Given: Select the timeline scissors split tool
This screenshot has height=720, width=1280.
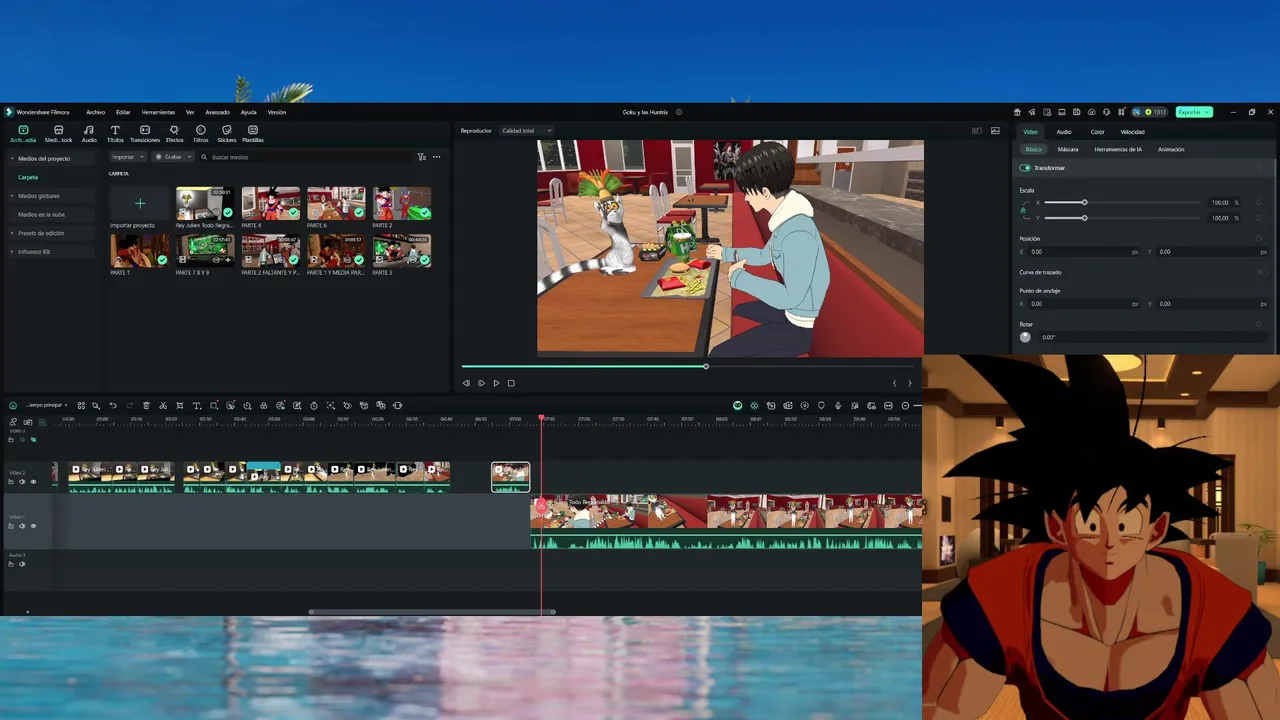Looking at the screenshot, I should (163, 405).
